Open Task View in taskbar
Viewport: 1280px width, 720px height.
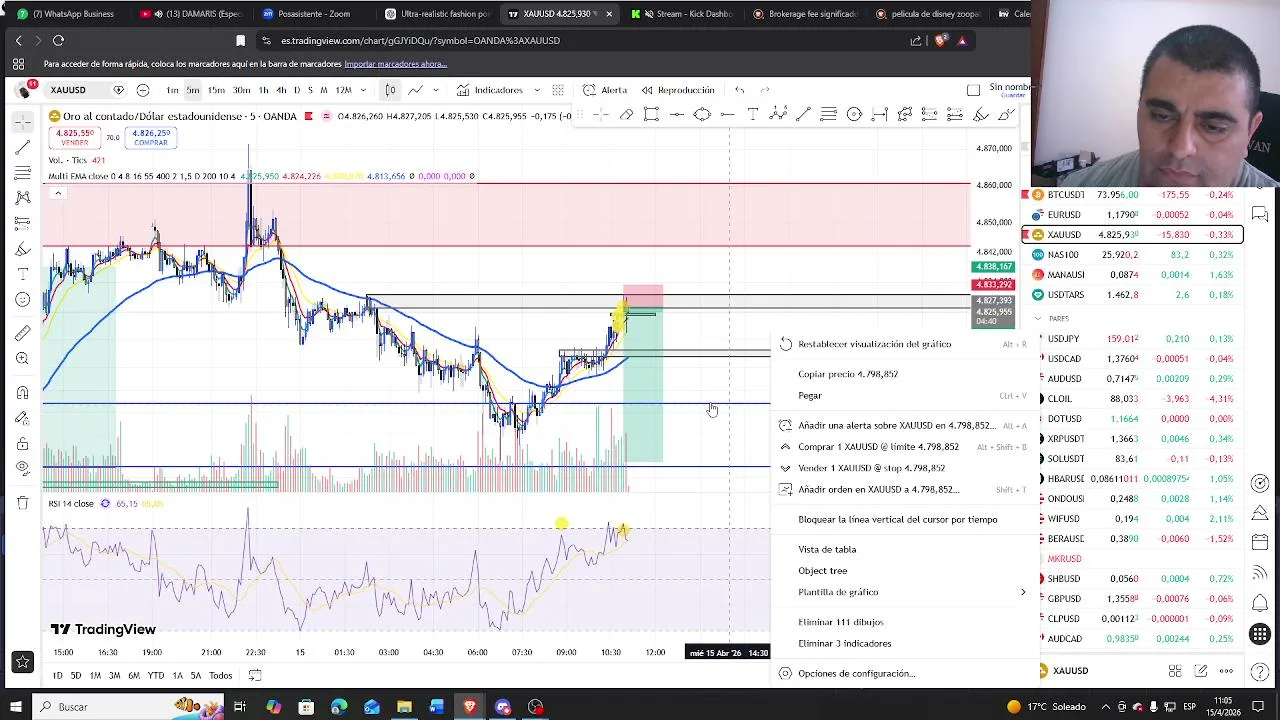coord(240,707)
